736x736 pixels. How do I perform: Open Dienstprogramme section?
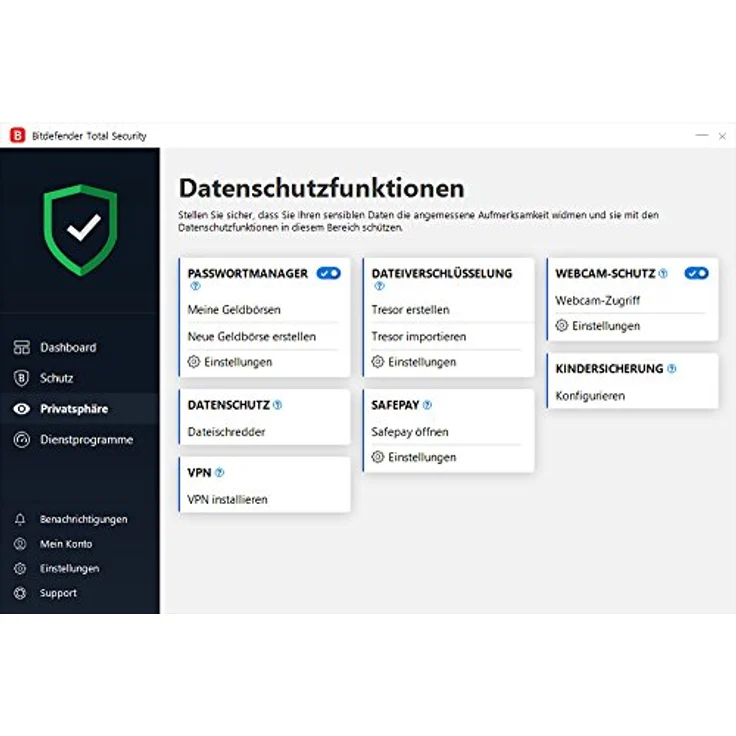87,440
